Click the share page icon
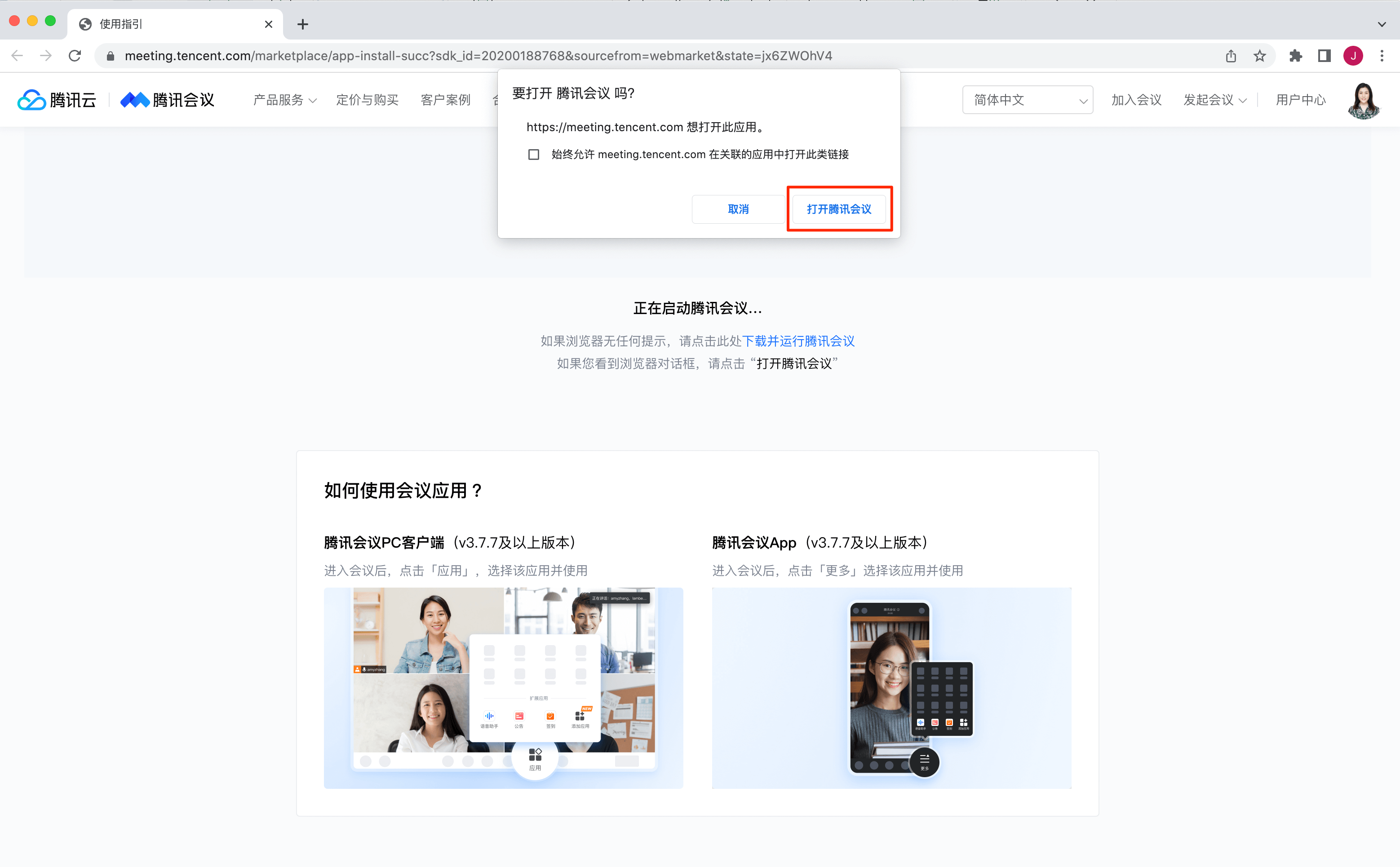Screen dimensions: 1400x867 [1231, 56]
